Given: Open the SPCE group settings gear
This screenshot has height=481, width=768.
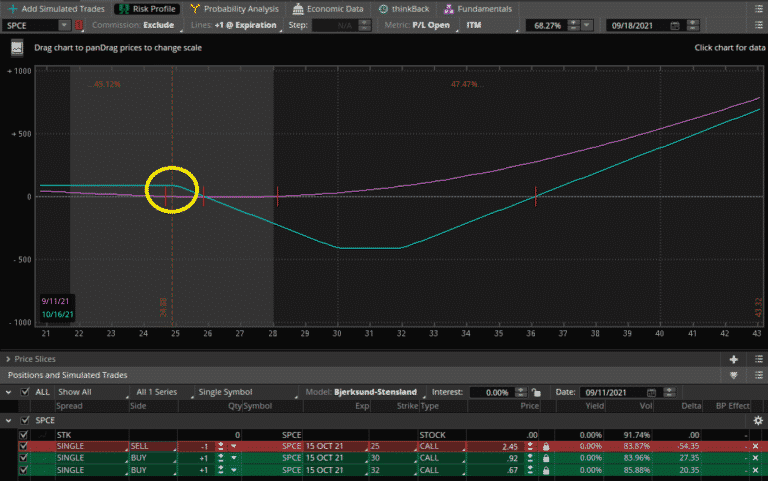Looking at the screenshot, I should coord(757,421).
